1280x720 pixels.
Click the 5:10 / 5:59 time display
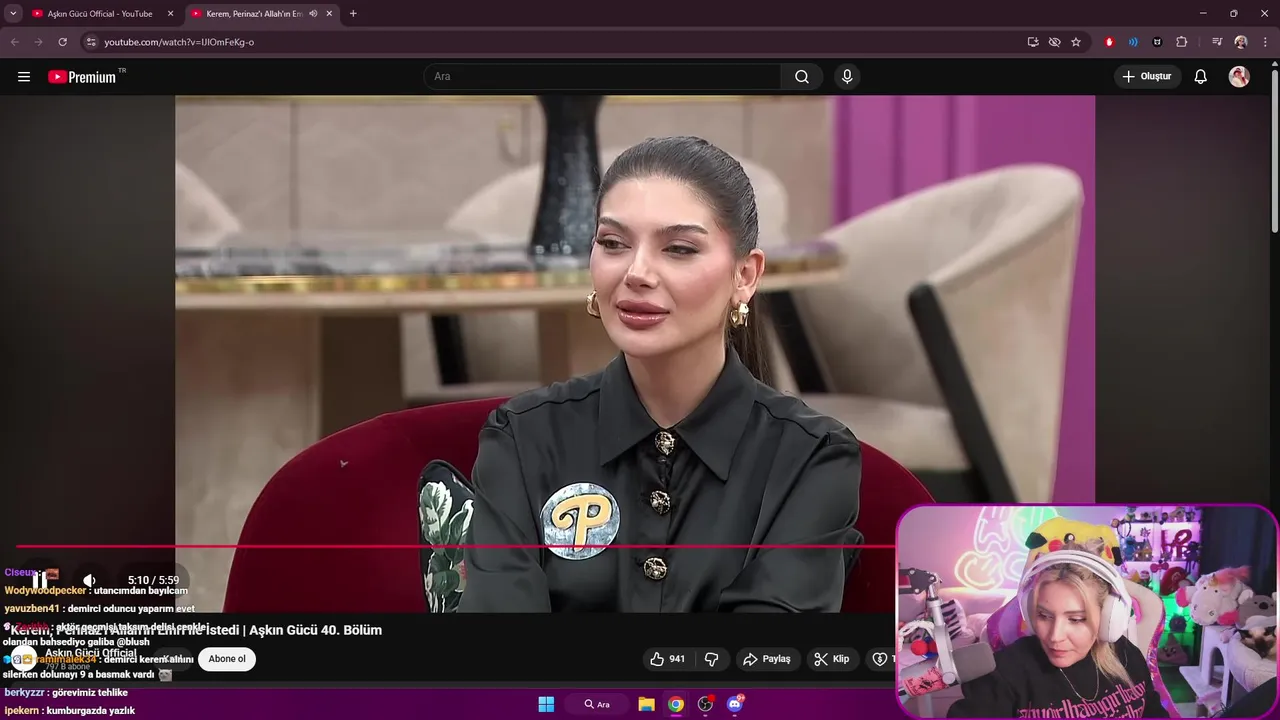click(x=153, y=580)
